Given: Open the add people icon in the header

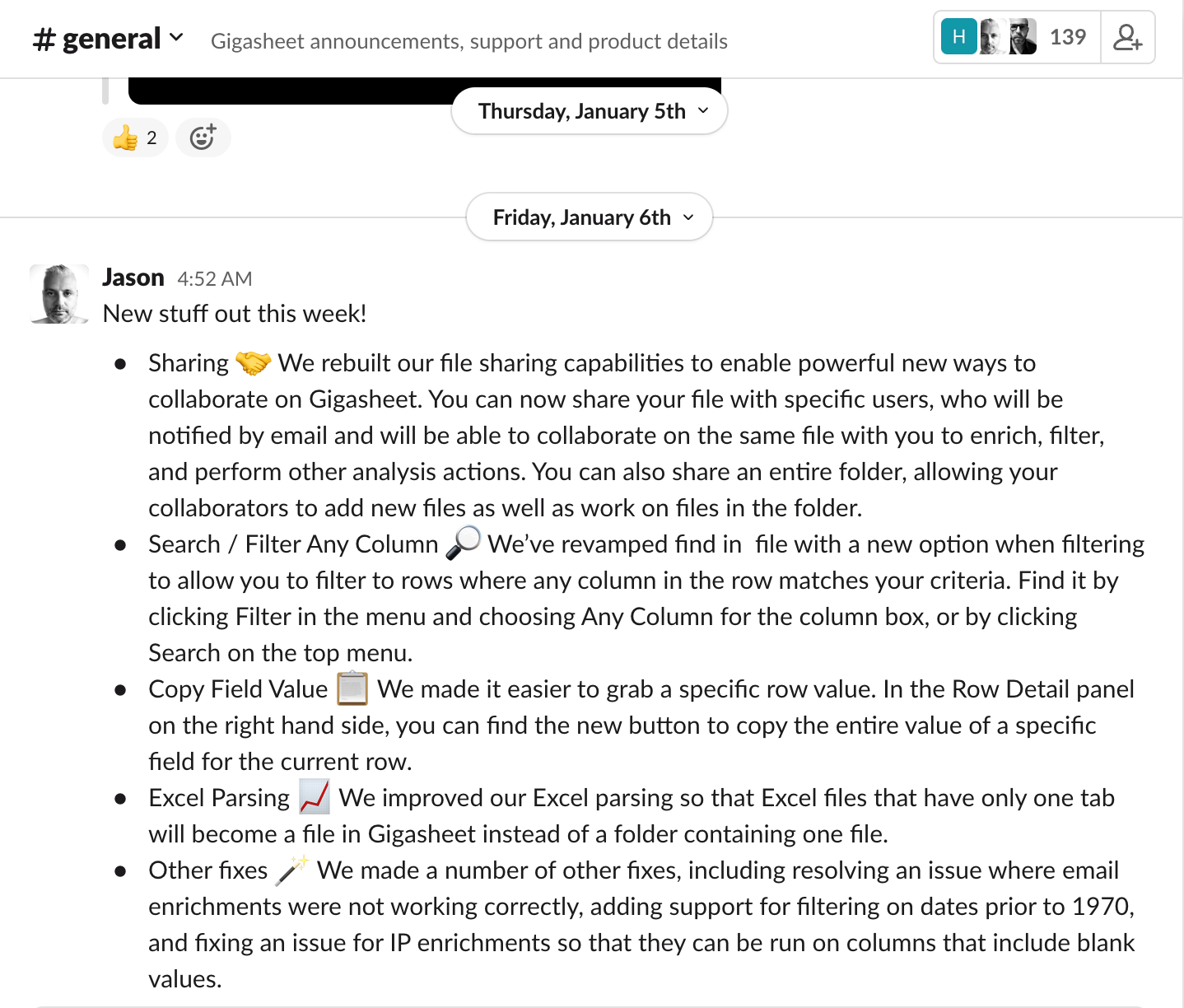Looking at the screenshot, I should pos(1127,37).
